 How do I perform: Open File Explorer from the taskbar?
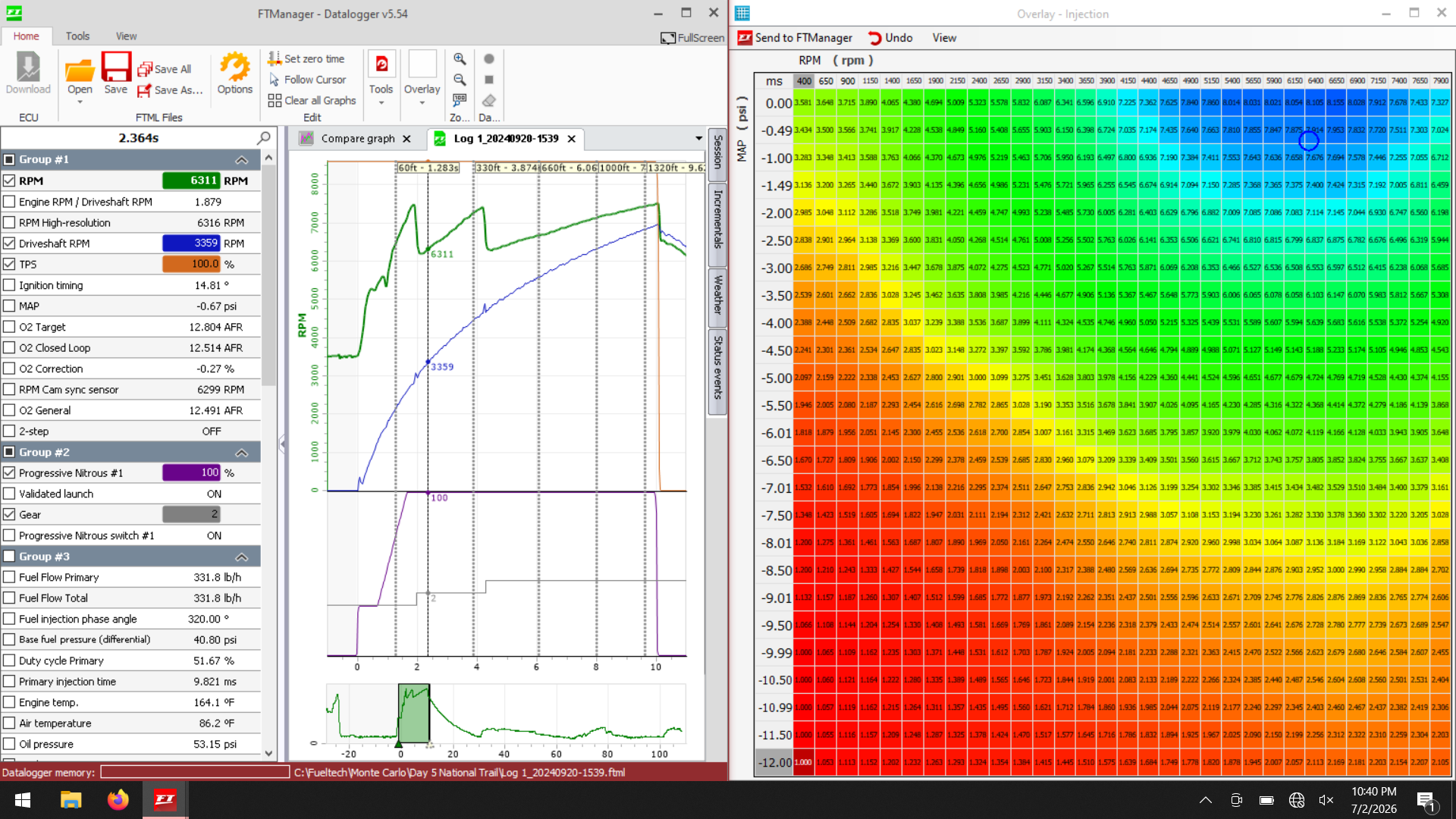click(x=71, y=800)
